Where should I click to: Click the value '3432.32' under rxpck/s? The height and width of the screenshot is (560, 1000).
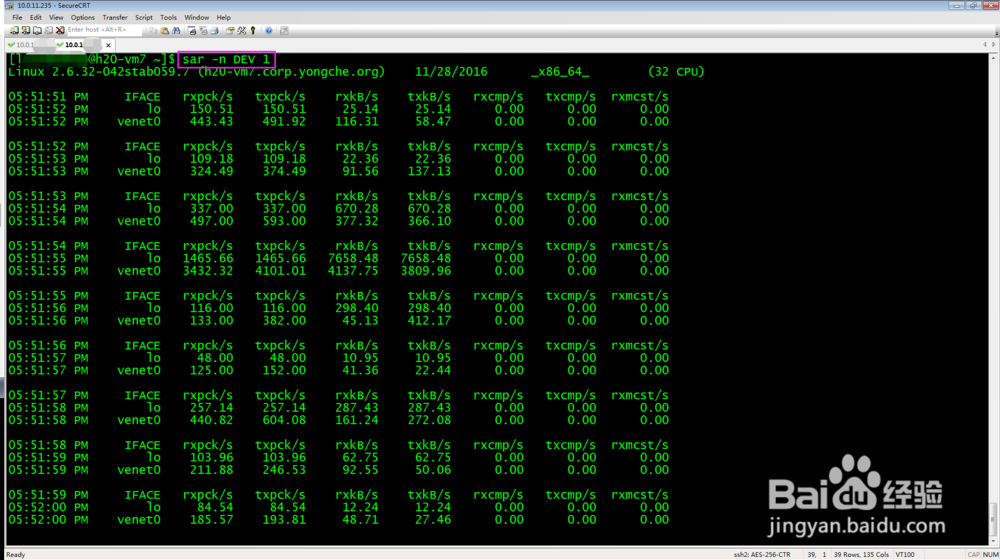coord(208,271)
